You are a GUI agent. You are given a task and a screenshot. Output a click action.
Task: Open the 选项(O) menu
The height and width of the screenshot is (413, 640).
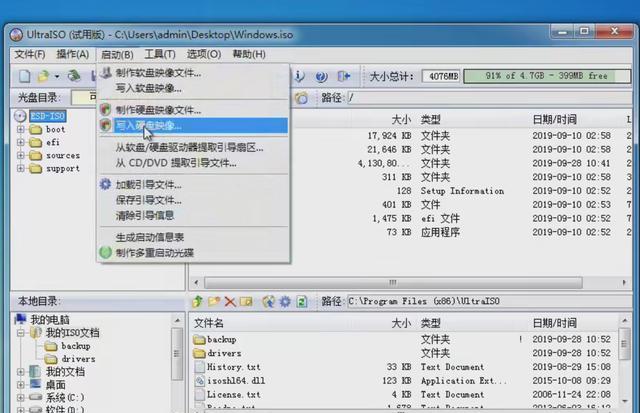[x=204, y=54]
